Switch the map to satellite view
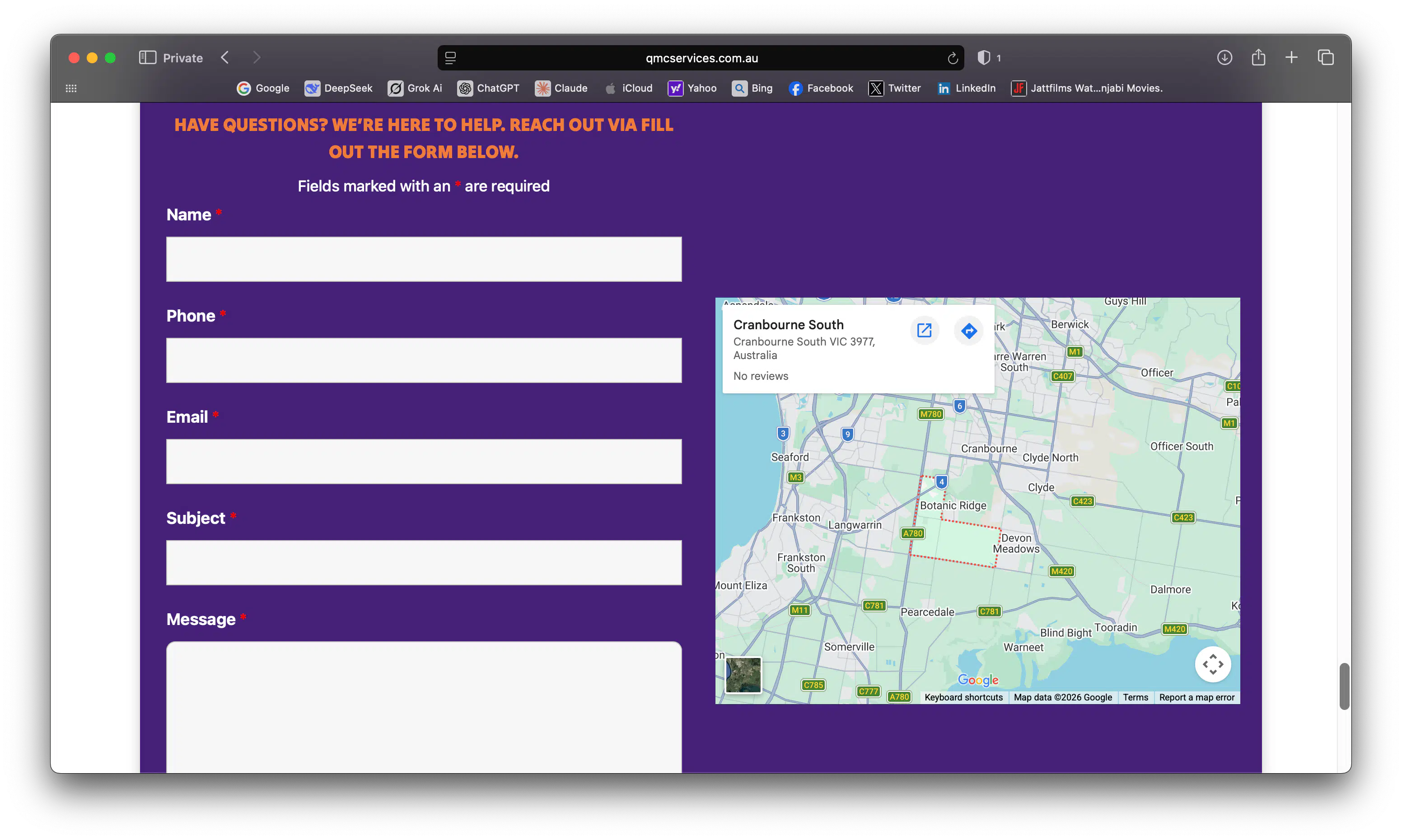The image size is (1402, 840). (743, 675)
